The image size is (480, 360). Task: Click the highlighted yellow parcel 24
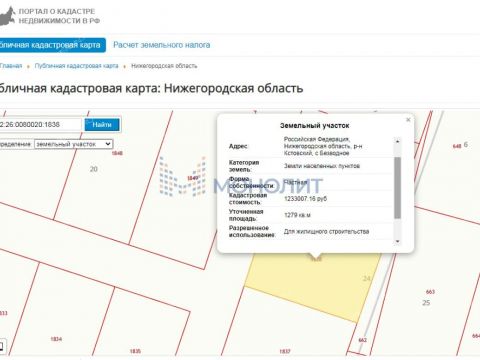tap(313, 287)
